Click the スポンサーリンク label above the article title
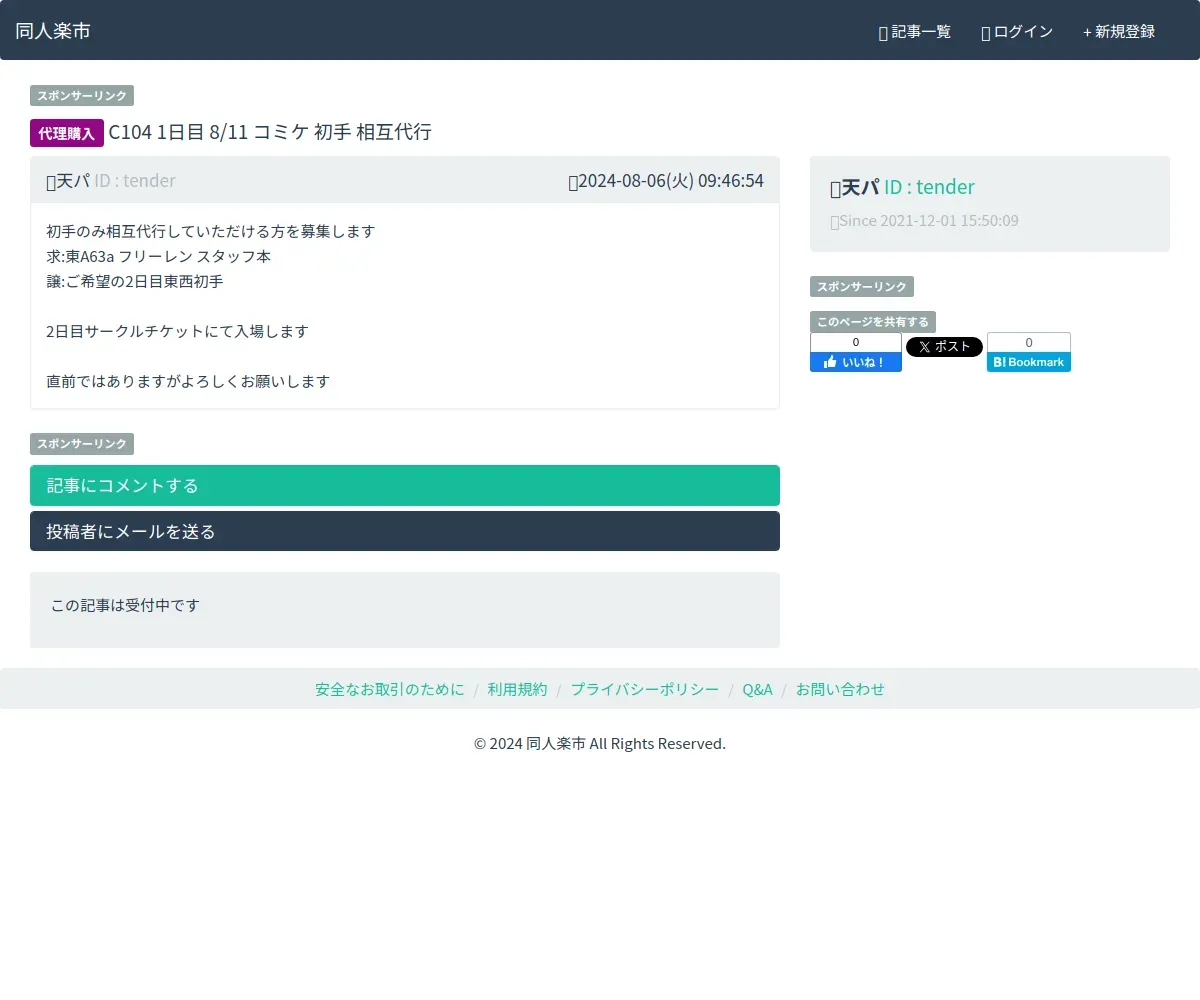This screenshot has width=1200, height=1000. 82,96
